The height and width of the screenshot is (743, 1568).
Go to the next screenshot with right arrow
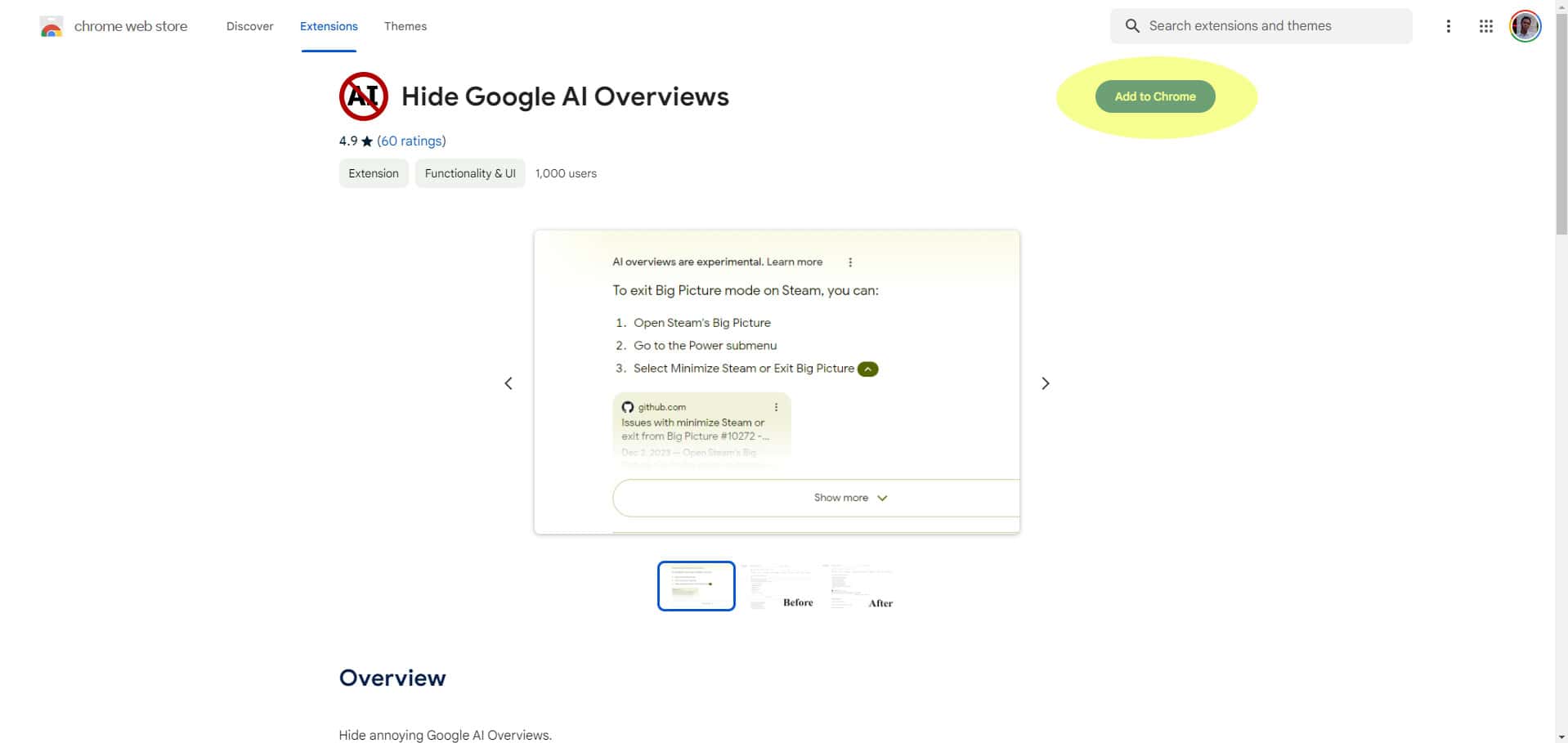[1045, 383]
